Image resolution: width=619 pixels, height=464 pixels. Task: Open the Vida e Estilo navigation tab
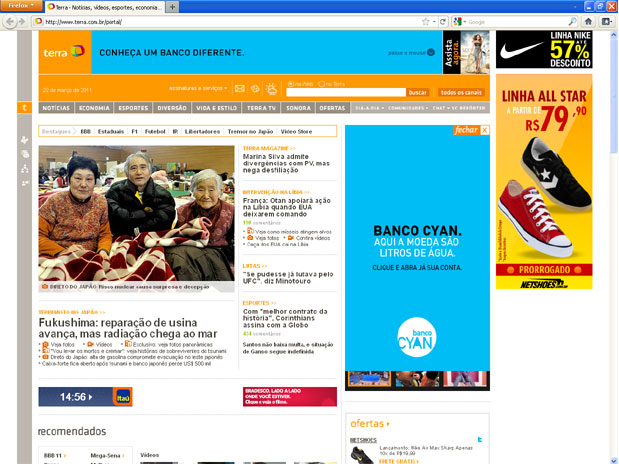[x=216, y=108]
